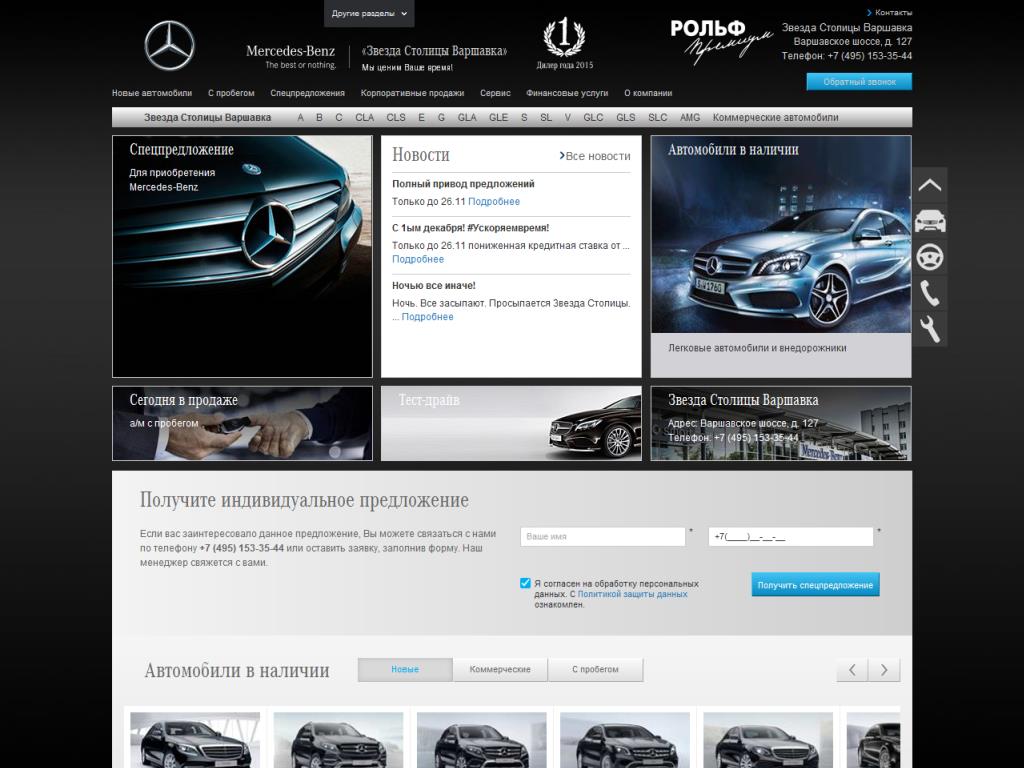Click news headline Полный привод предложений

pyautogui.click(x=463, y=184)
